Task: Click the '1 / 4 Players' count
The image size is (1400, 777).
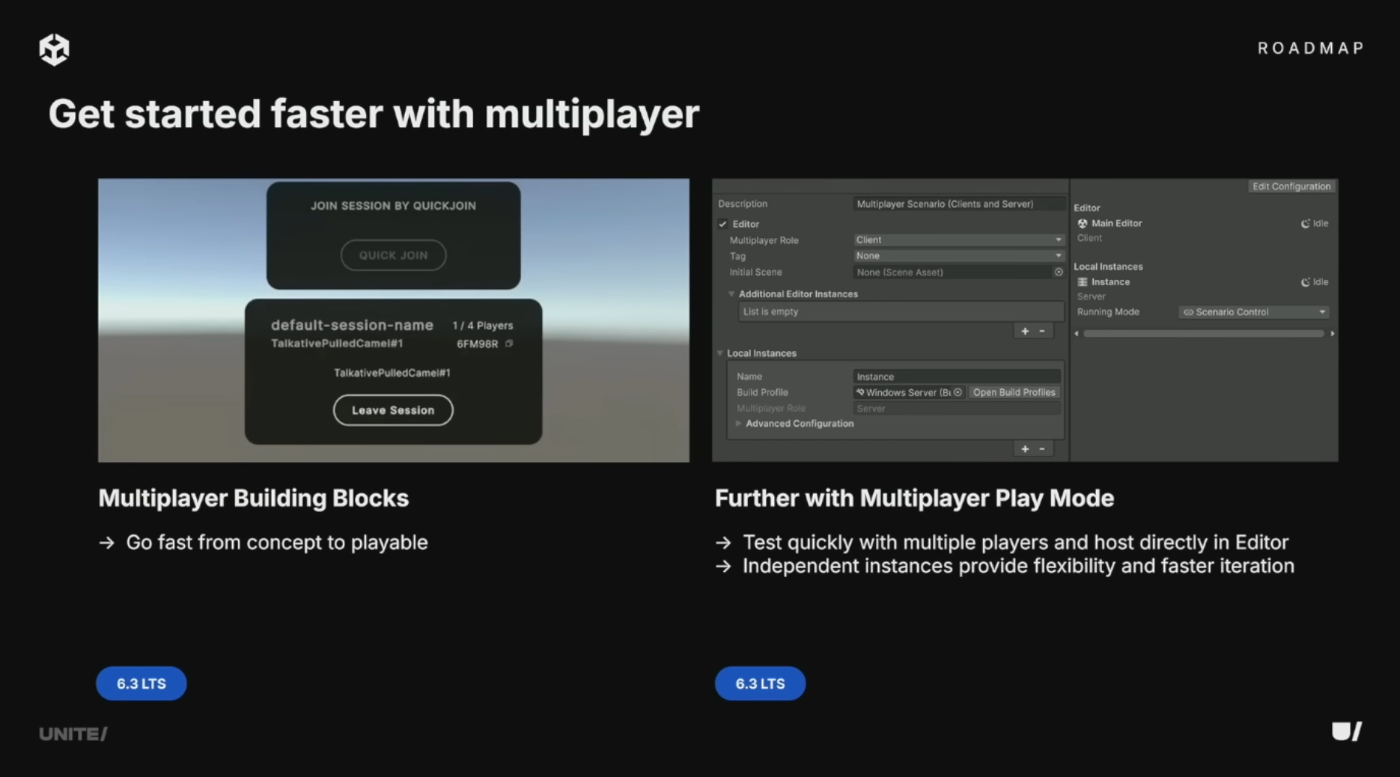Action: coord(483,326)
